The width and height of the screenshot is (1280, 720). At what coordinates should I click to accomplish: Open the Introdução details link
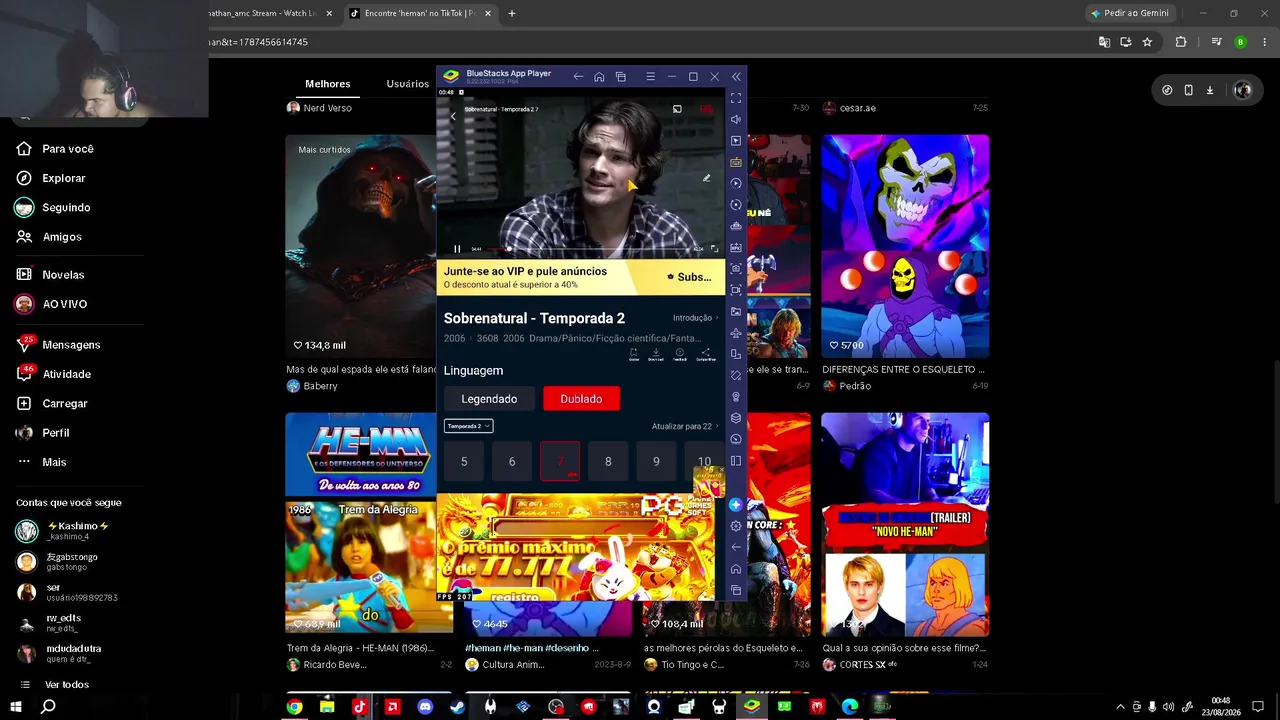[695, 318]
